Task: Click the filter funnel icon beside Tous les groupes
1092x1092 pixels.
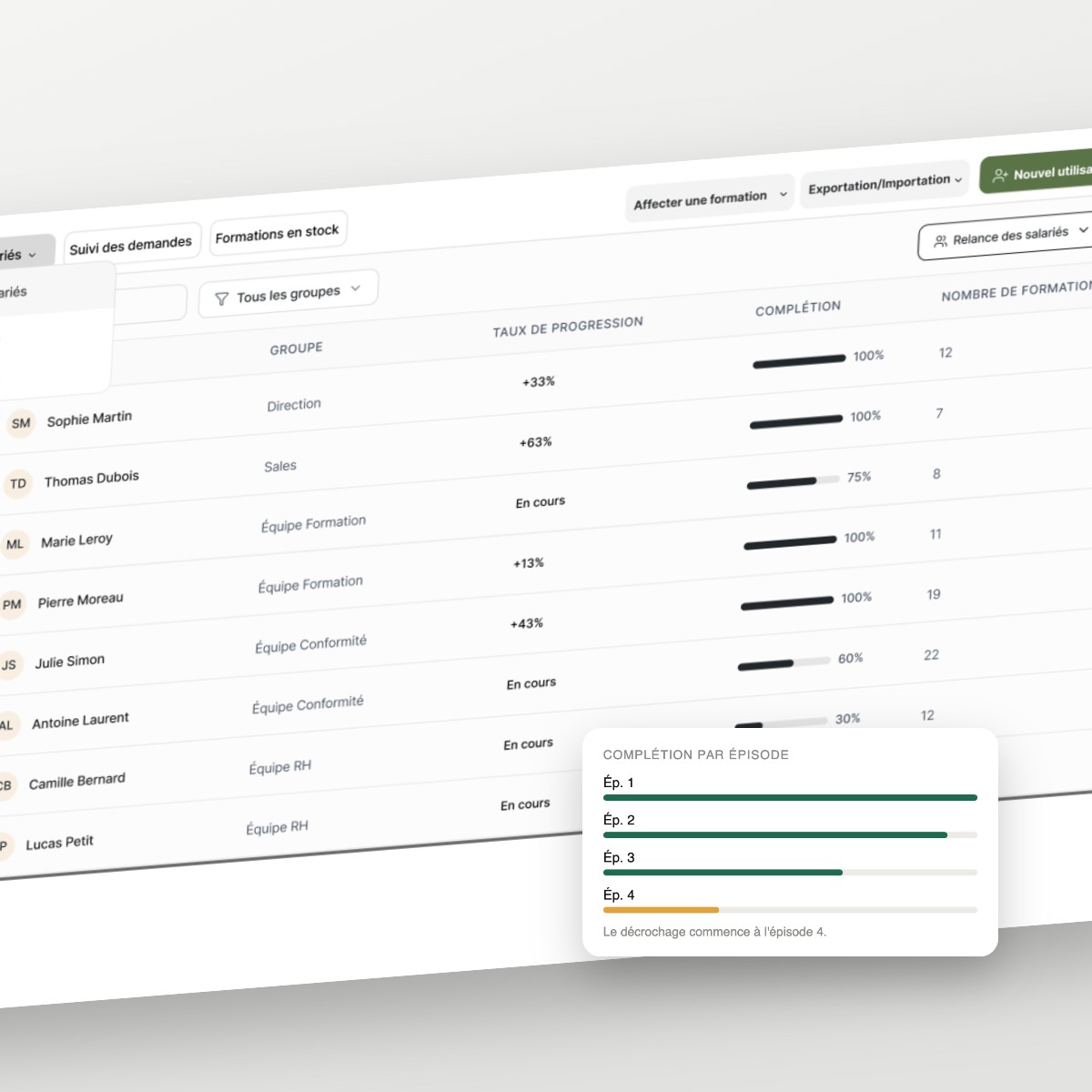Action: pyautogui.click(x=221, y=298)
